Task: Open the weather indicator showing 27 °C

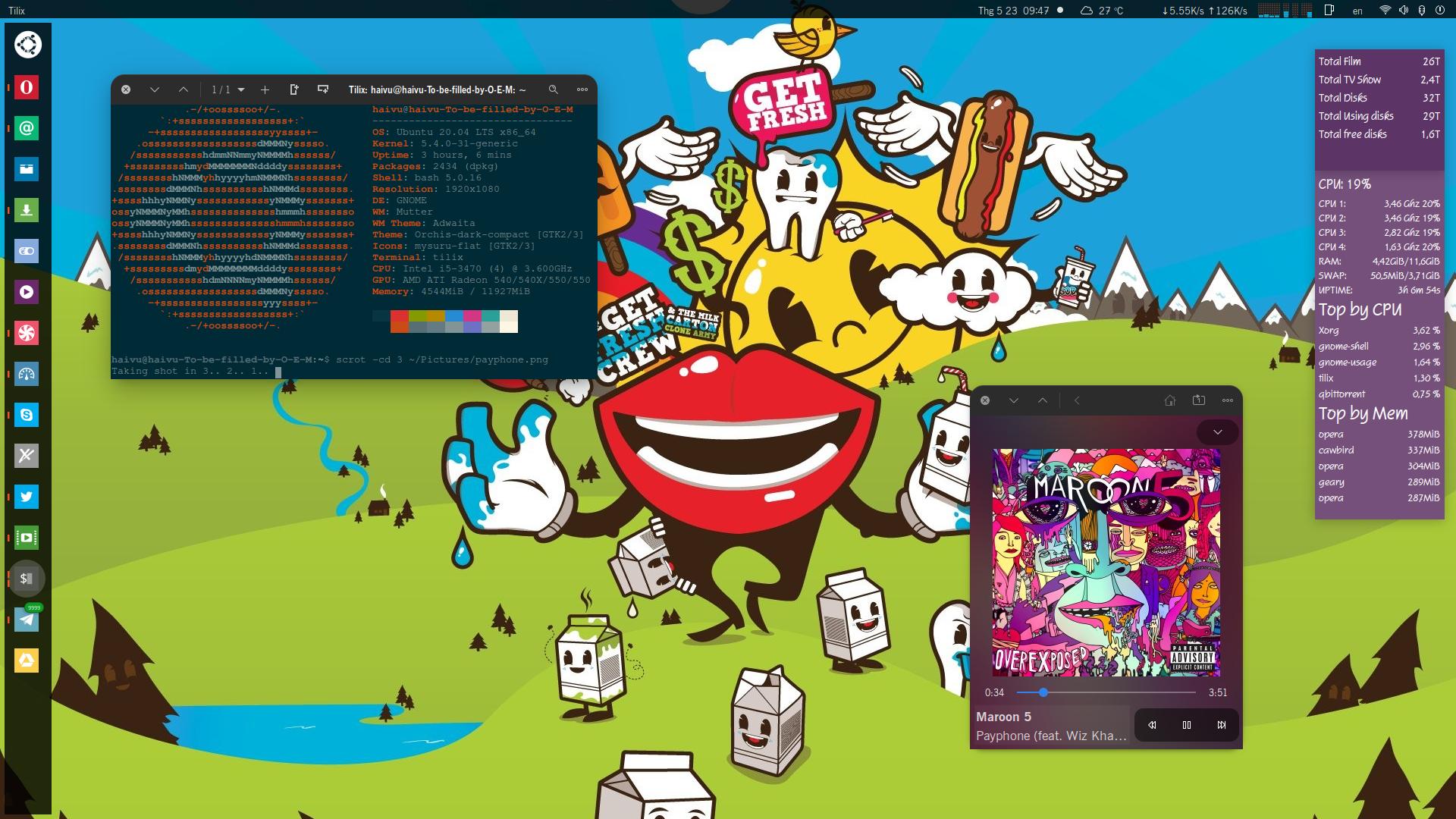Action: (x=1101, y=11)
